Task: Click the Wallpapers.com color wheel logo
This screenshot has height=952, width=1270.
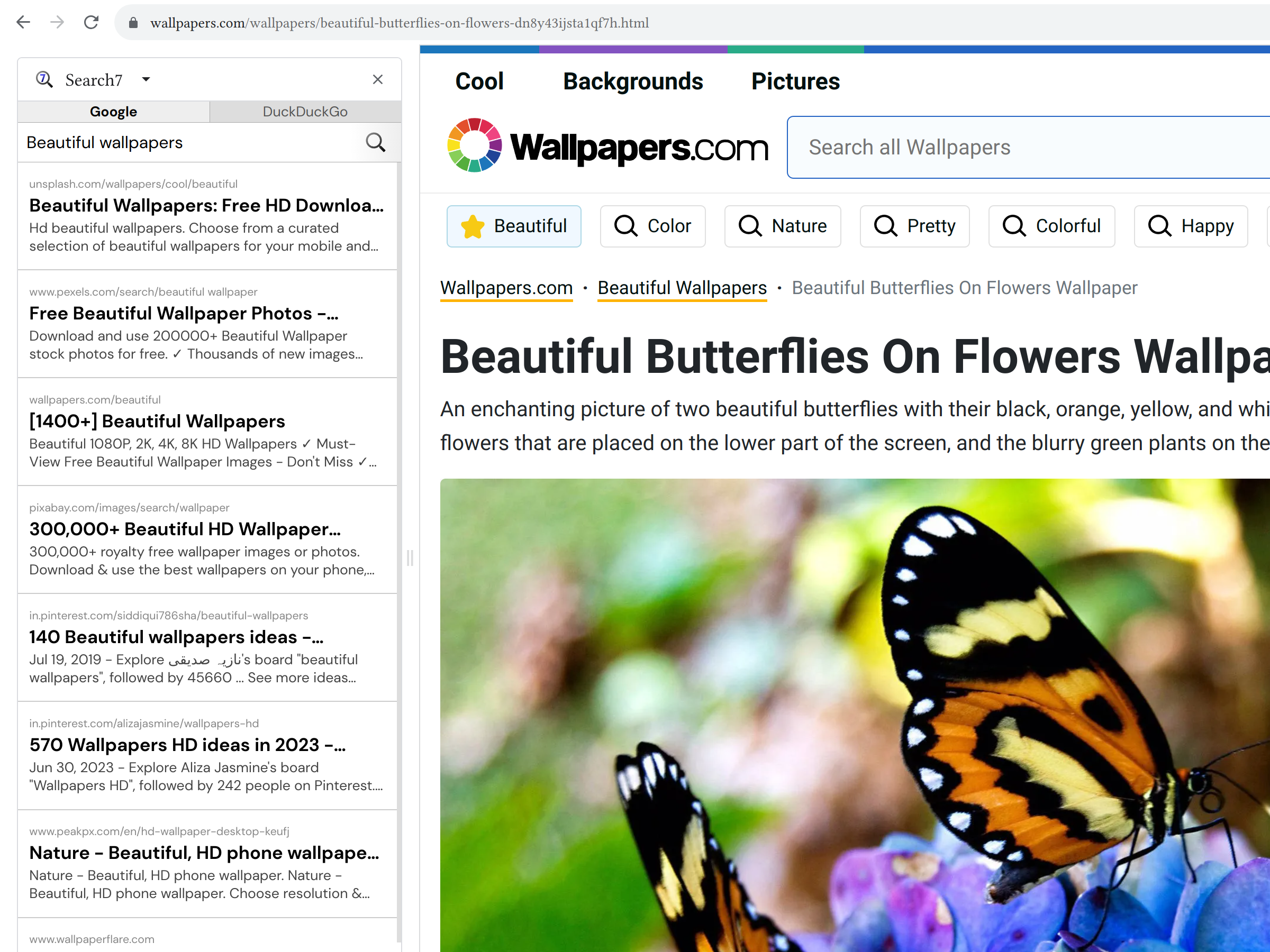Action: coord(474,145)
